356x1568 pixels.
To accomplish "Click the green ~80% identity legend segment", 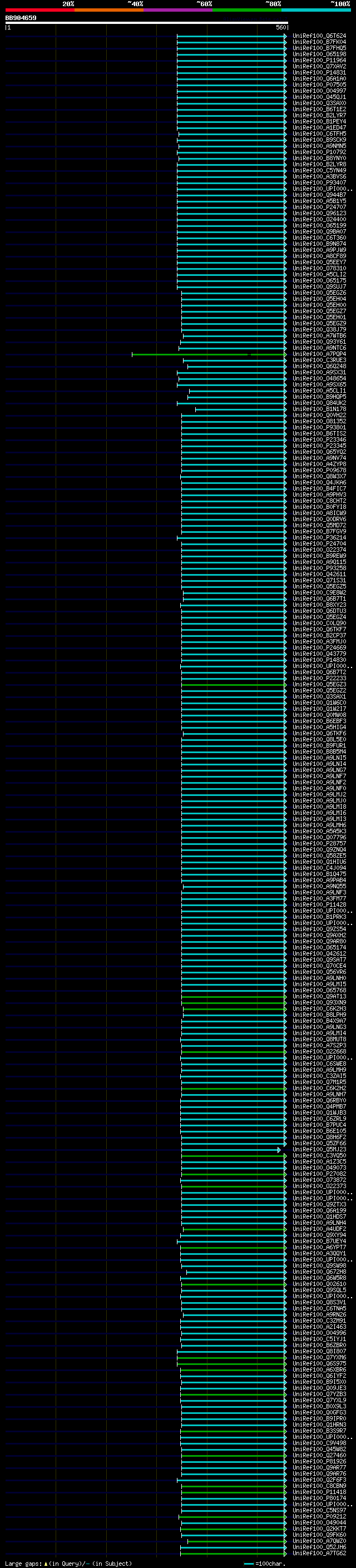I will pos(247,11).
